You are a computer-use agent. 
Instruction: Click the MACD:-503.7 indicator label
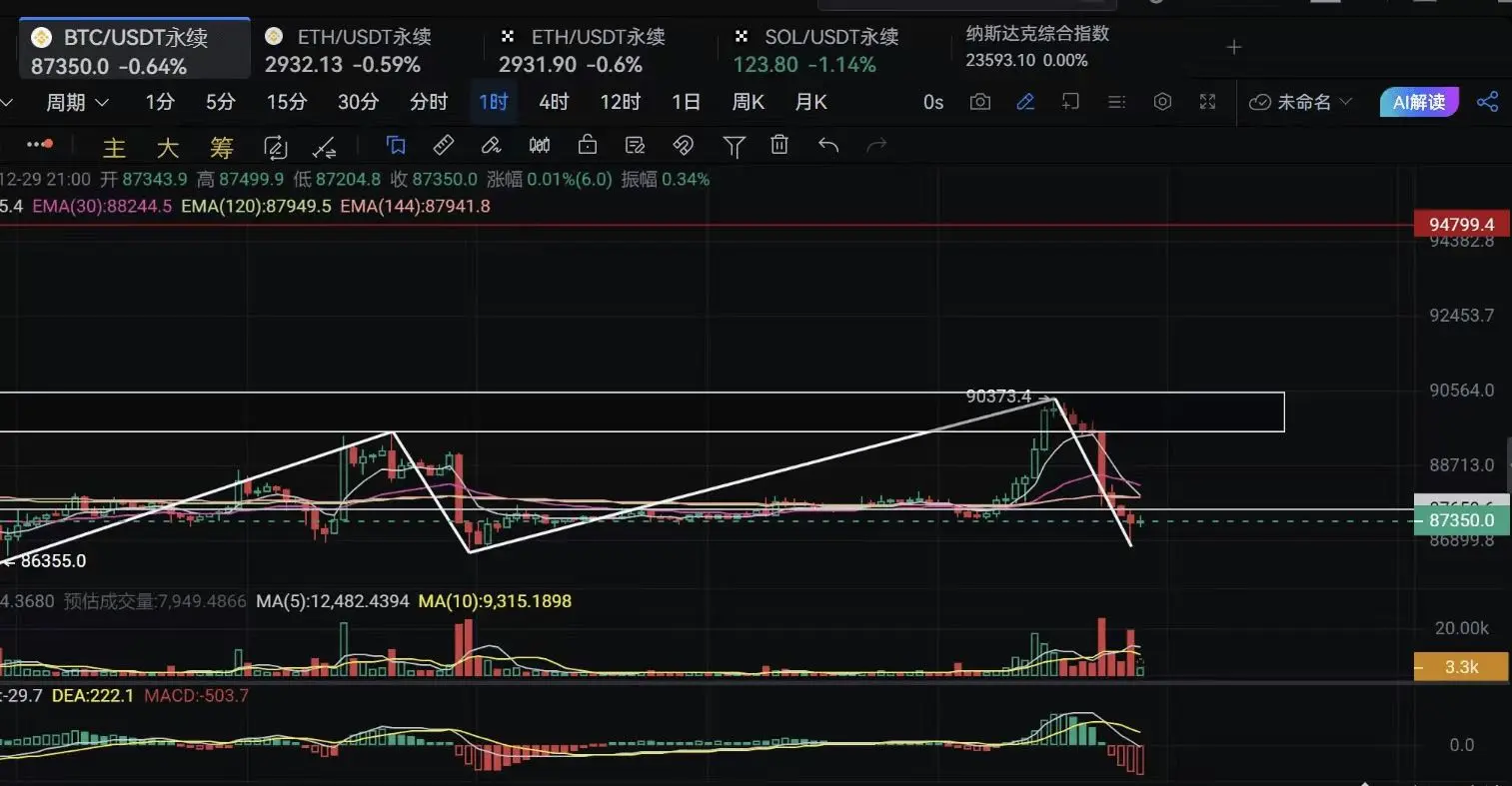coord(197,695)
